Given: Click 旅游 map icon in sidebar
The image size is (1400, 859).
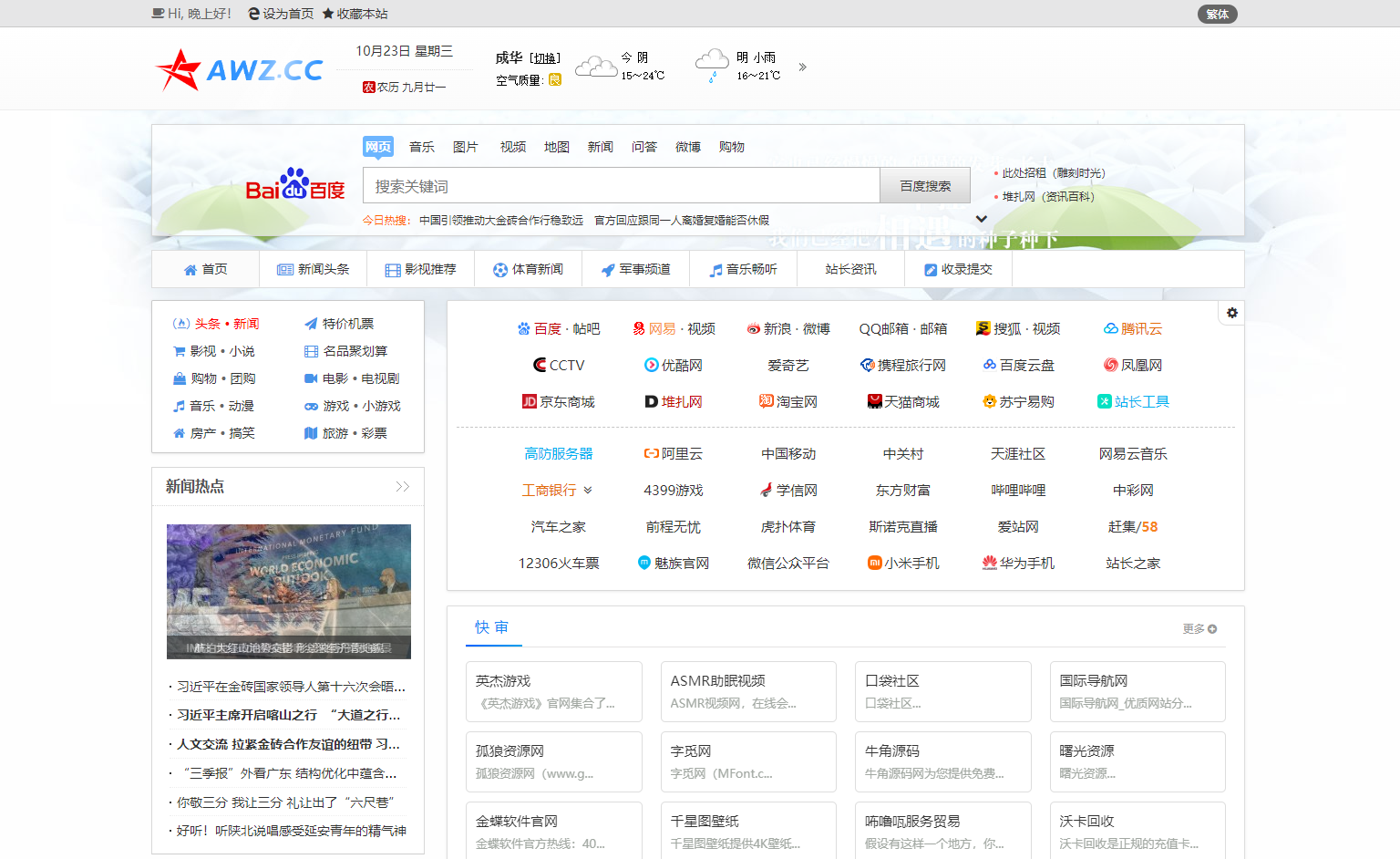Looking at the screenshot, I should tap(311, 433).
